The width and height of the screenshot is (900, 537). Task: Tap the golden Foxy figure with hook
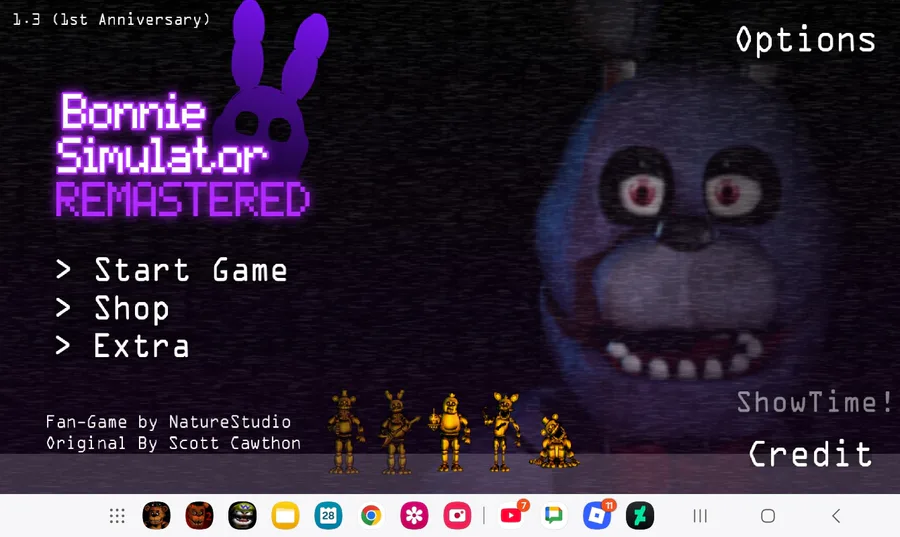[x=502, y=431]
